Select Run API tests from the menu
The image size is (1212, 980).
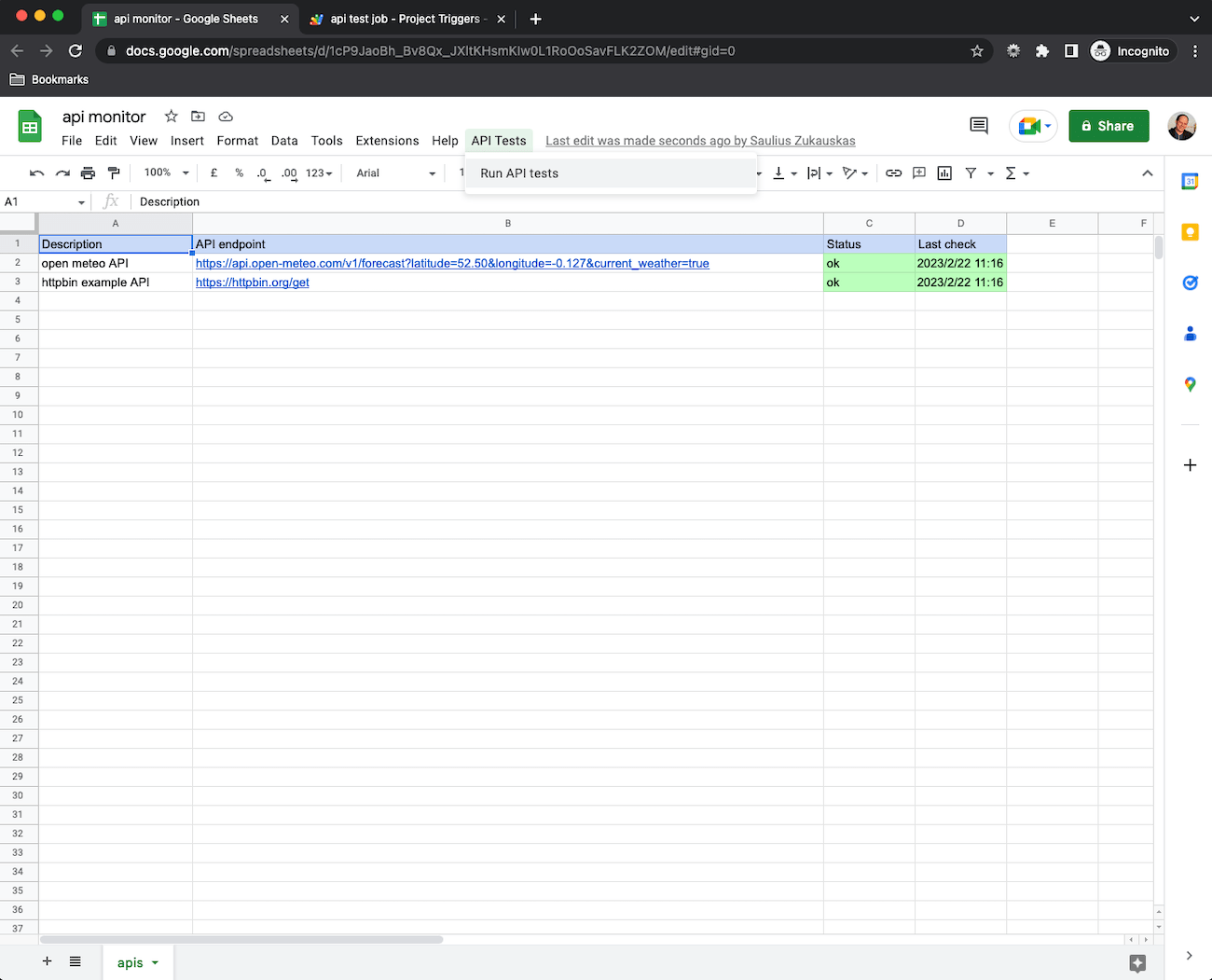[x=518, y=173]
